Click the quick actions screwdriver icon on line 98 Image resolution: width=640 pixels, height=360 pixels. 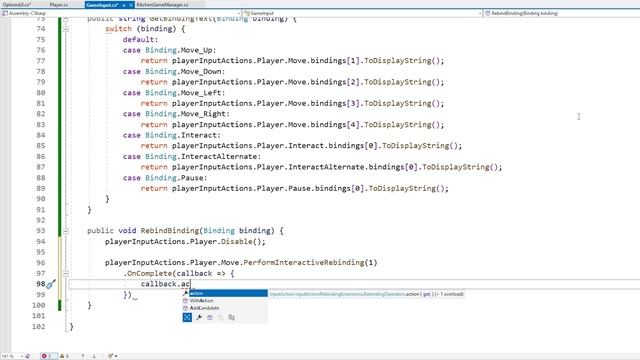[51, 284]
